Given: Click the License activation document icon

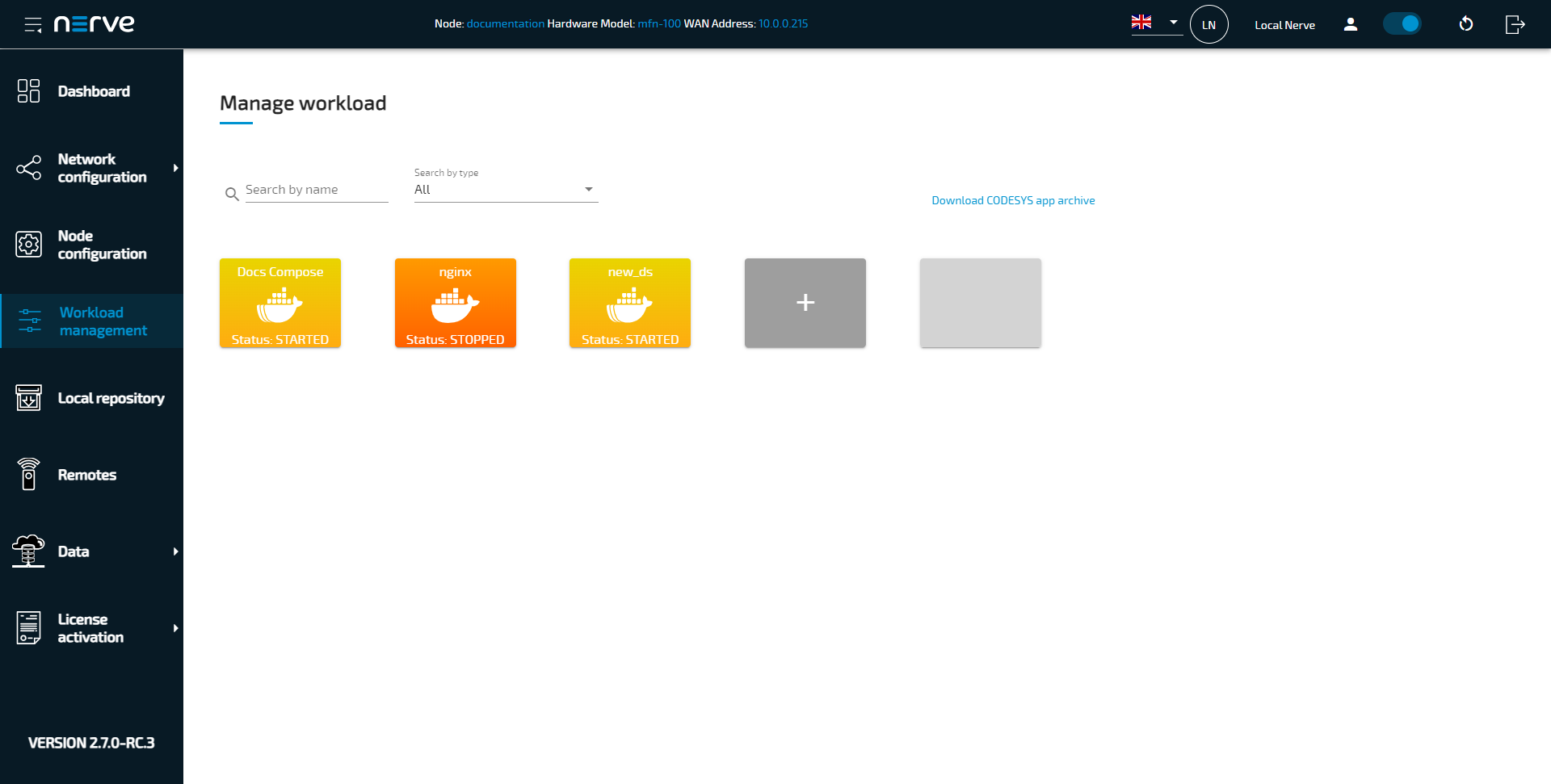Looking at the screenshot, I should 28,627.
